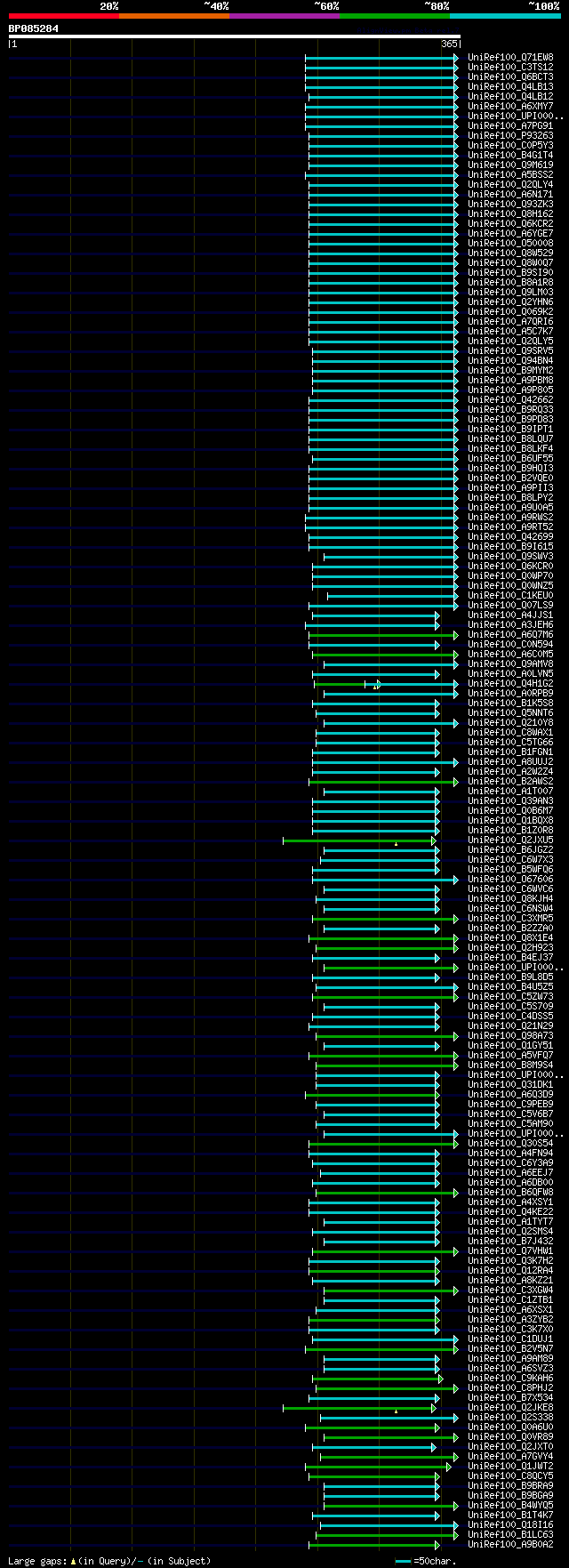
Task: Select the UniRef100_B2V5N7 label
Action: 510,1348
